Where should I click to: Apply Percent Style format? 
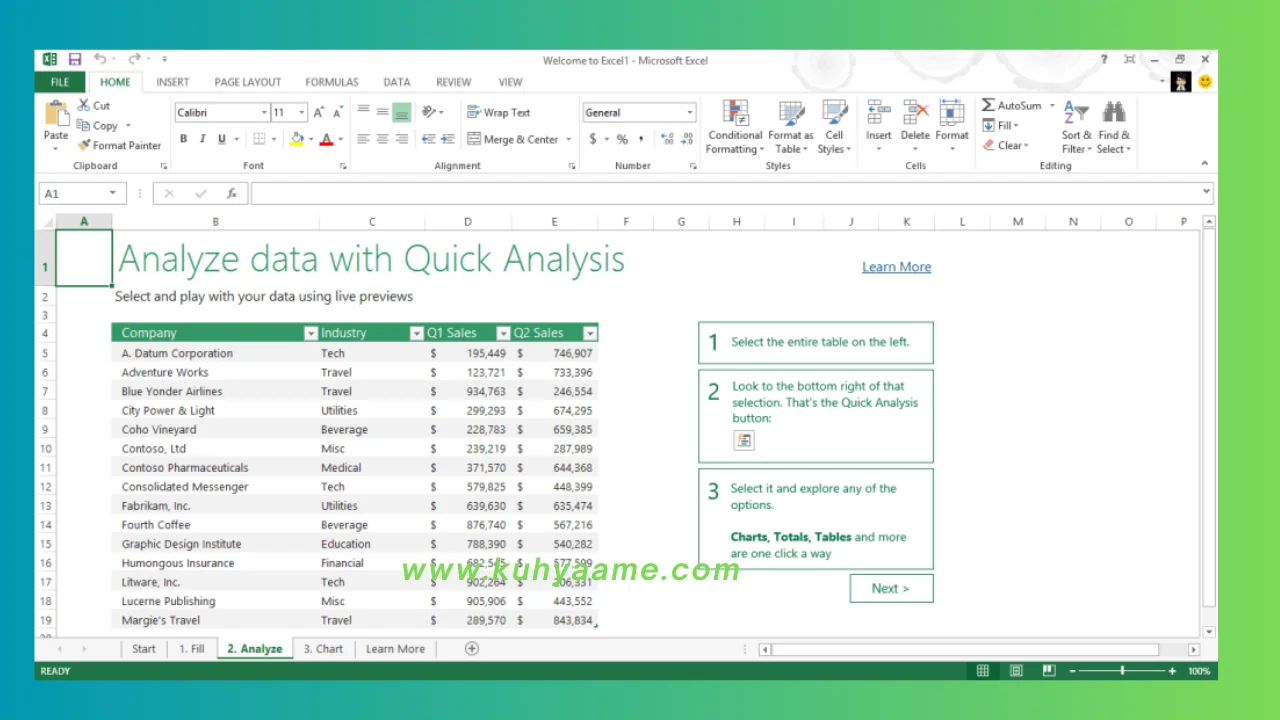(x=622, y=139)
